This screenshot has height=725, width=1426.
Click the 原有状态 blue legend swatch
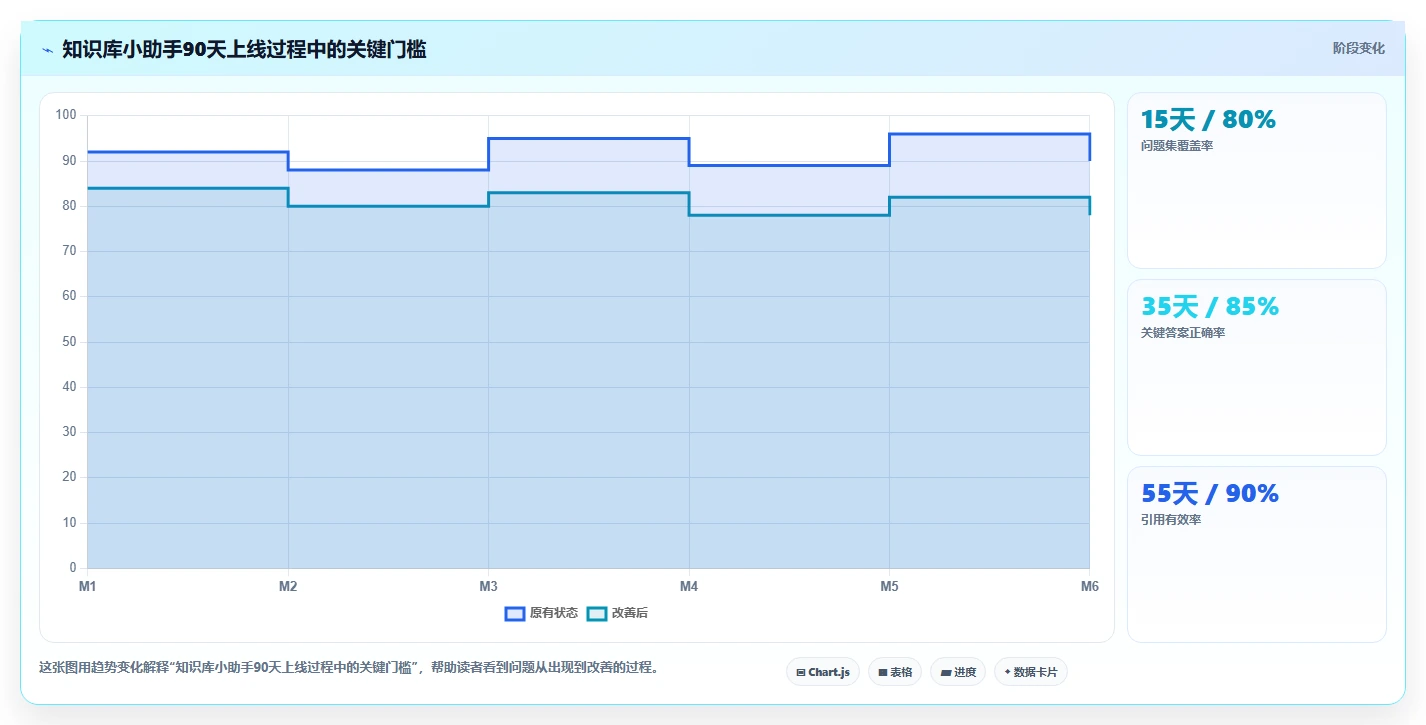(x=515, y=613)
